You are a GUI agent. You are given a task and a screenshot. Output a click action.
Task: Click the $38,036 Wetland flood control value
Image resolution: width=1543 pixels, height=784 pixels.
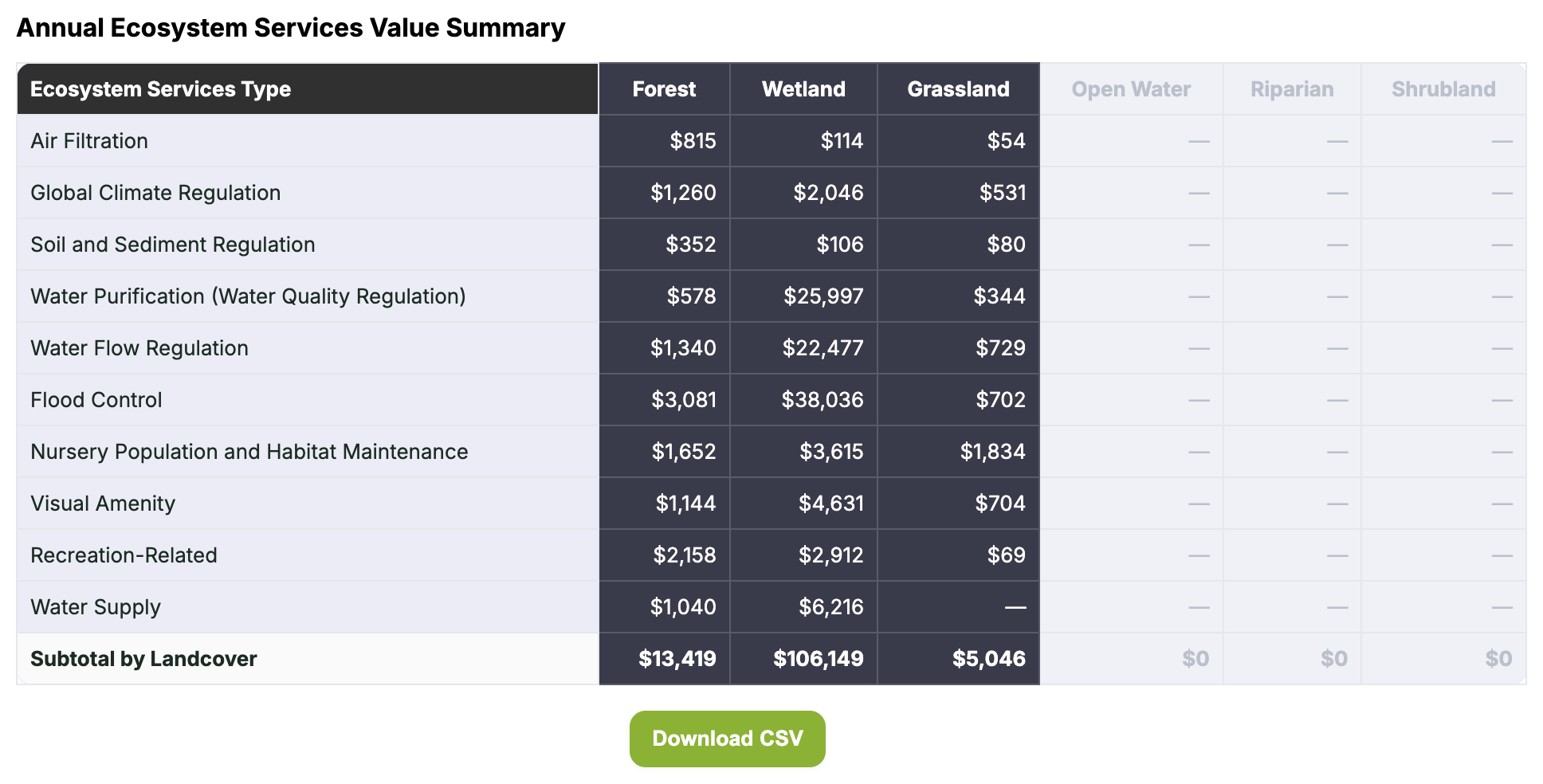[x=823, y=400]
